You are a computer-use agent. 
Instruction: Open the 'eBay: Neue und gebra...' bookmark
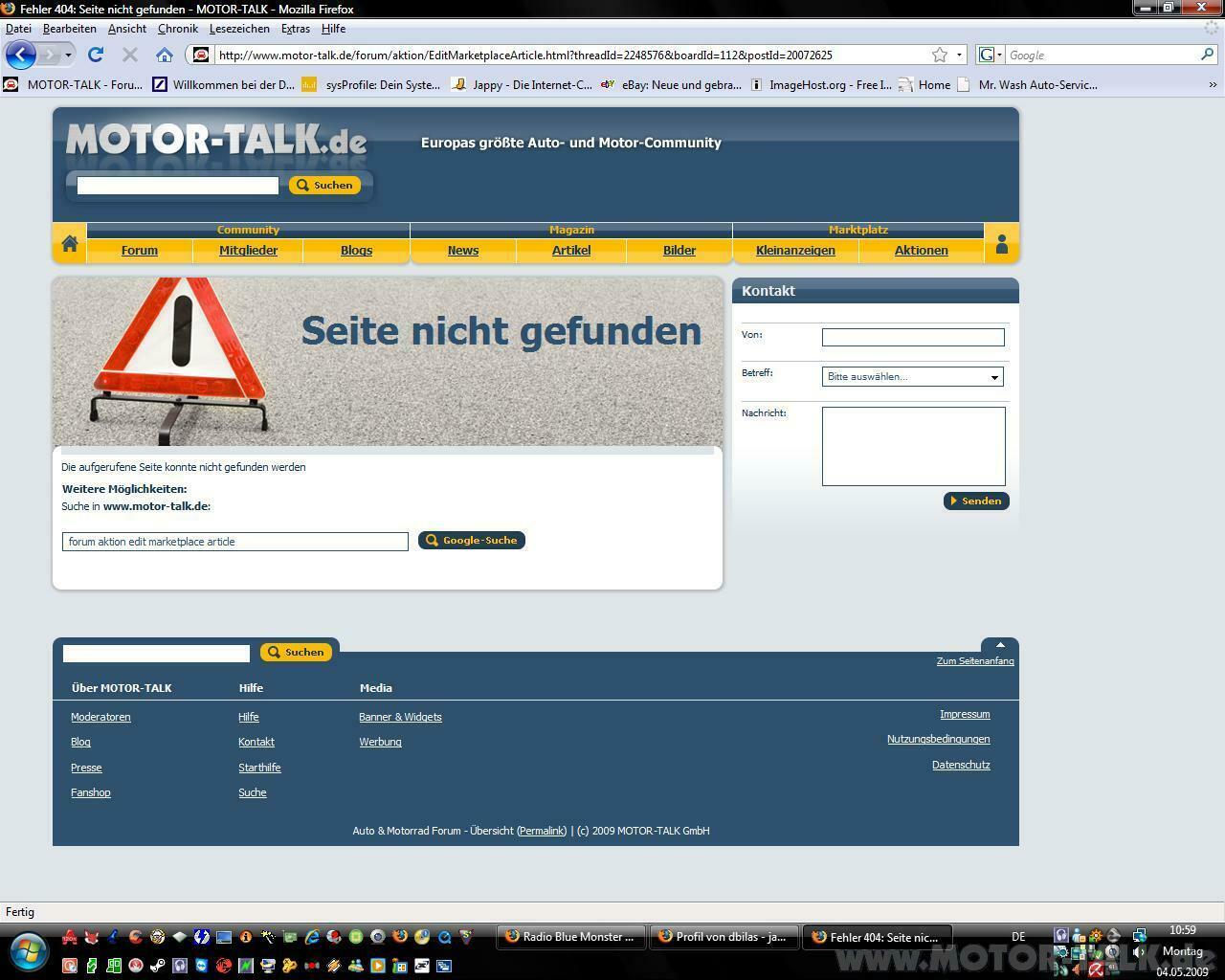[x=671, y=85]
